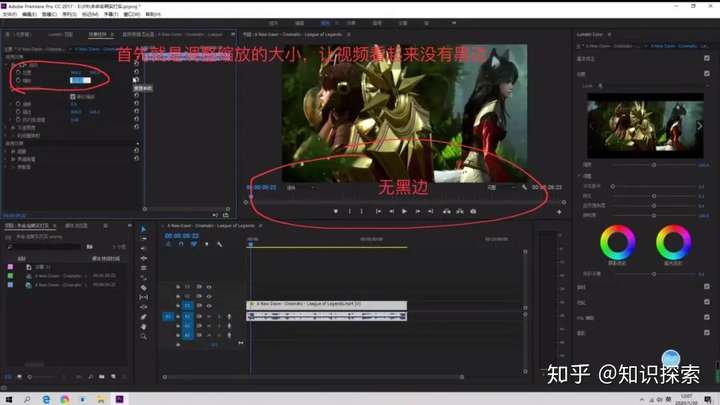Step back one frame in Program monitor

pyautogui.click(x=391, y=211)
